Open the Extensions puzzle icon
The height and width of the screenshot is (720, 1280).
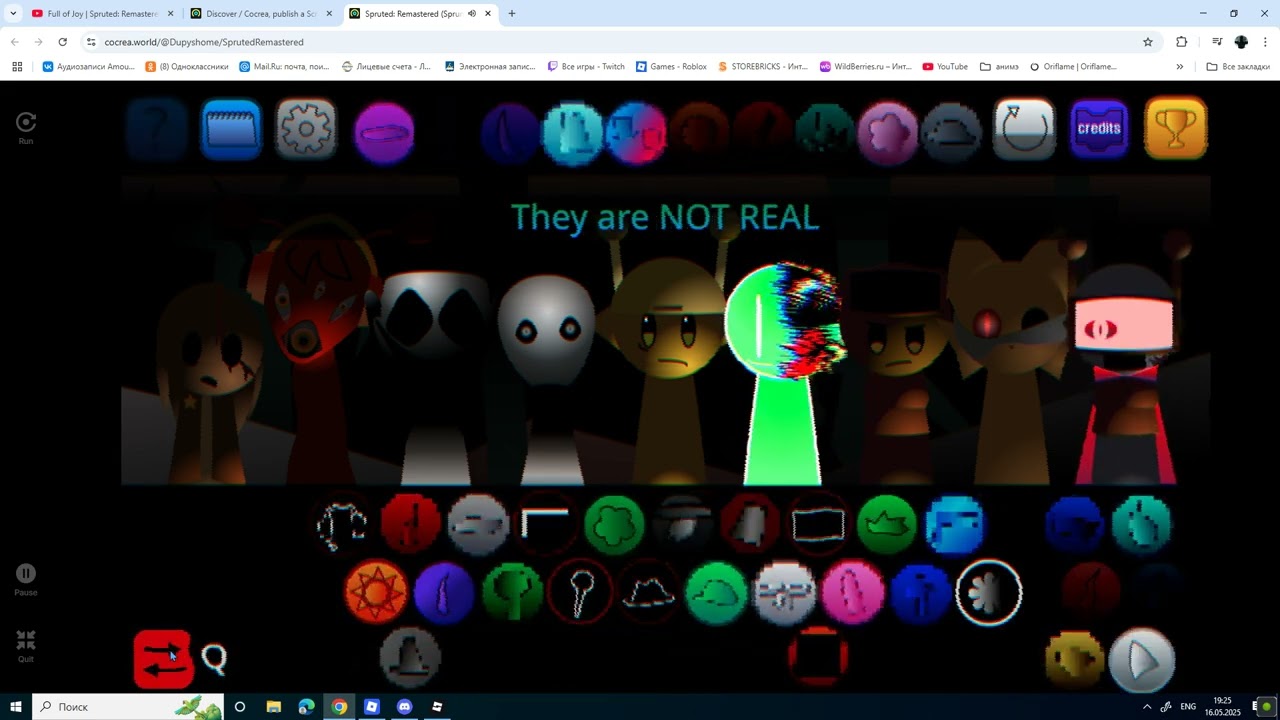coord(1181,42)
